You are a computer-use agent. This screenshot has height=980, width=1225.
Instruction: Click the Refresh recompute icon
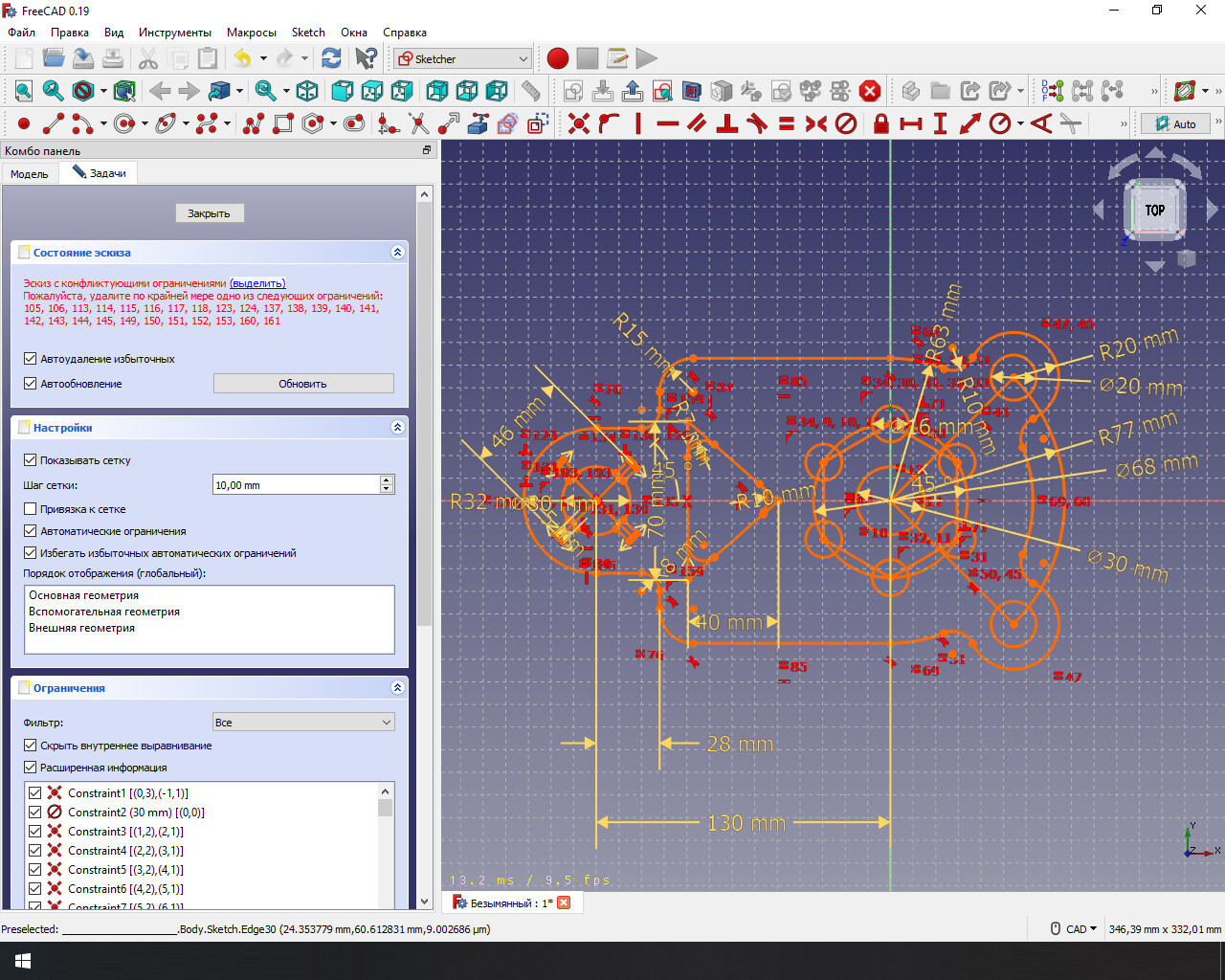pos(331,58)
